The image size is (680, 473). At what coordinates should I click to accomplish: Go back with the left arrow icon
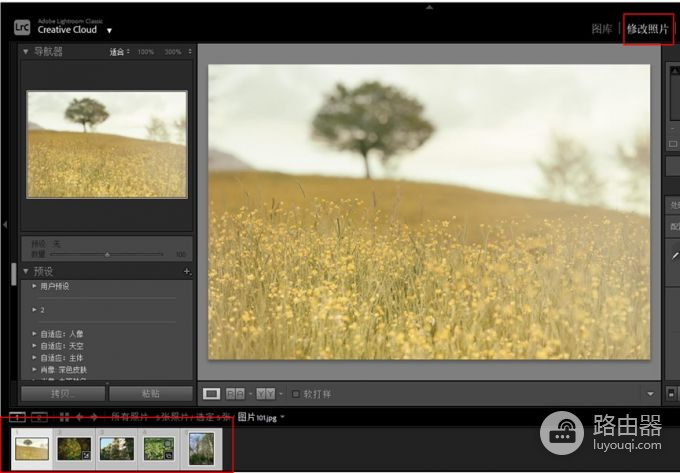[79, 417]
